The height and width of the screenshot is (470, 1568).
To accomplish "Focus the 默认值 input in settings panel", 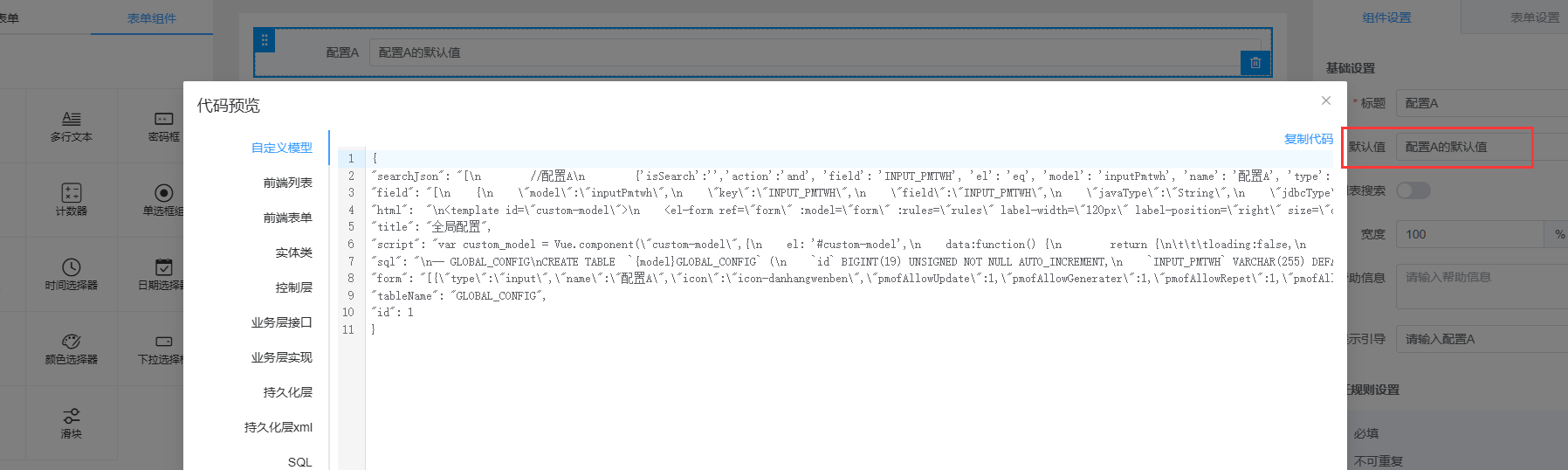I will (x=1463, y=147).
